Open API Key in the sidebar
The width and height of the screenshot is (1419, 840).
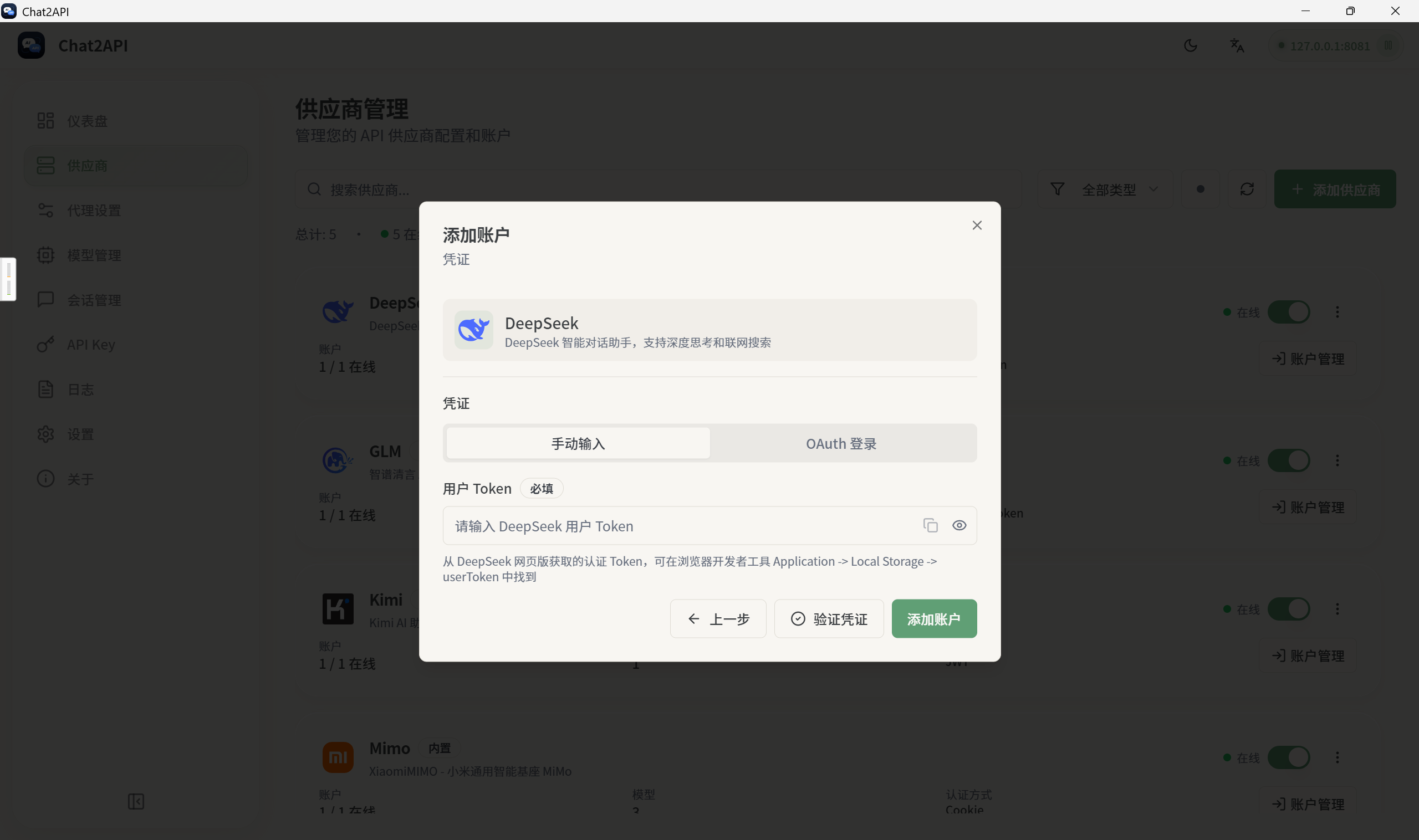tap(136, 344)
